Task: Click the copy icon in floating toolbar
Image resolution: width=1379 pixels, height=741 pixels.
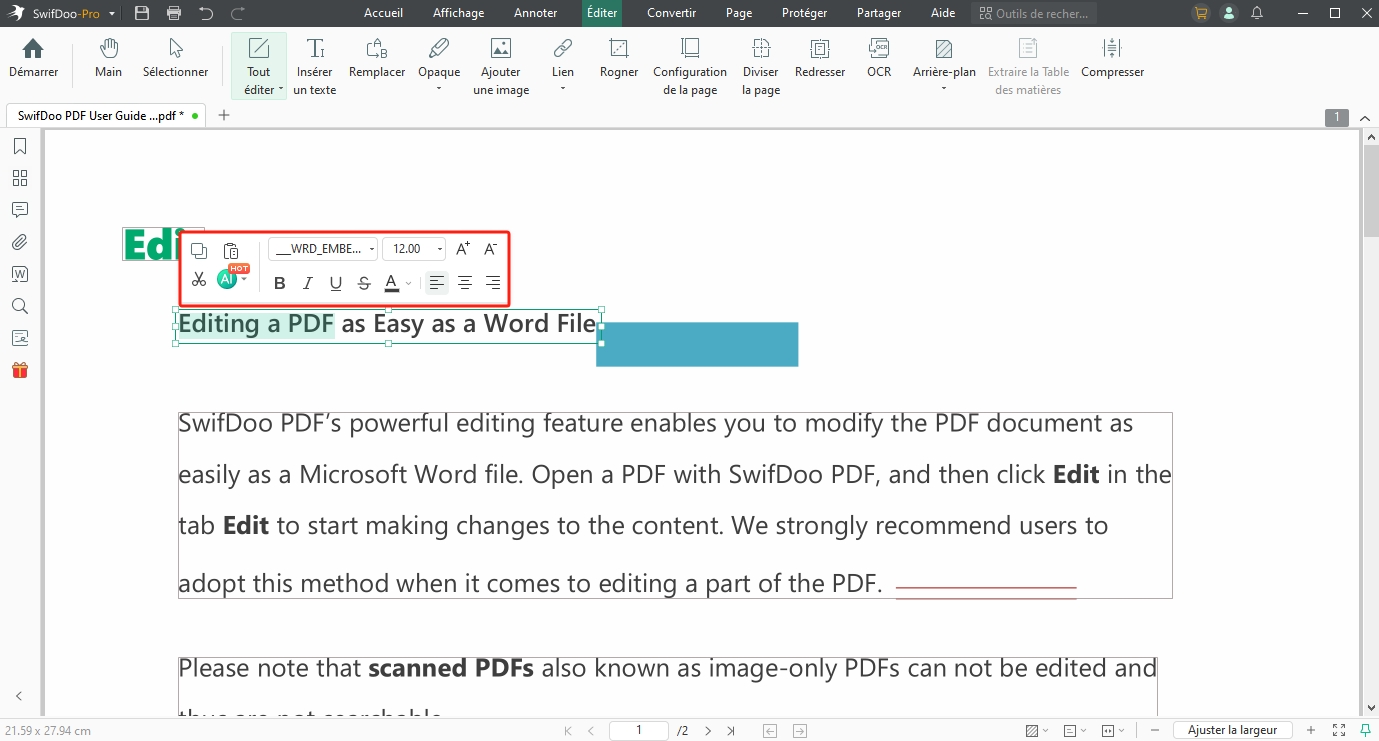Action: (199, 250)
